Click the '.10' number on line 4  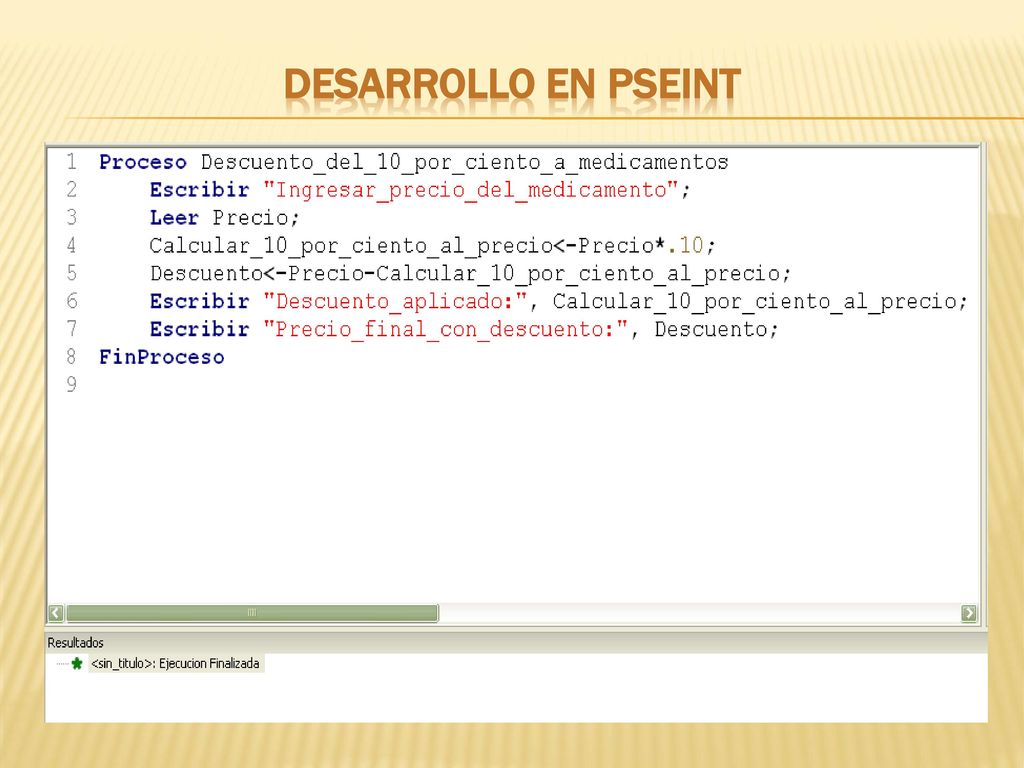tap(685, 246)
